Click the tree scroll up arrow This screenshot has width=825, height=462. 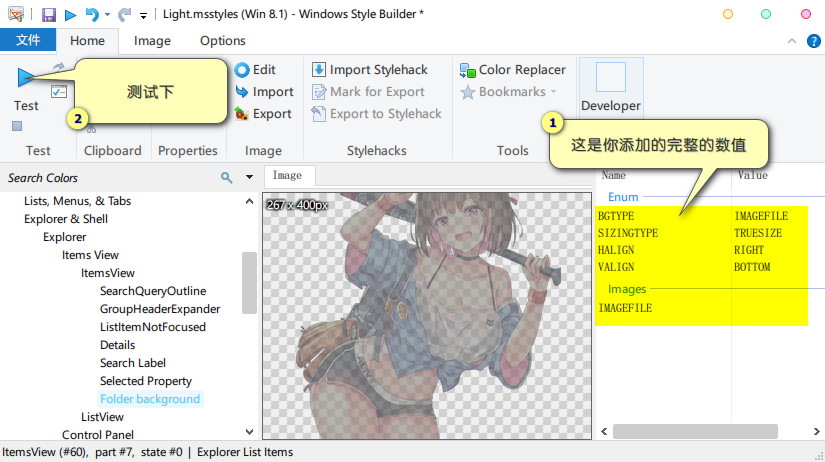249,201
